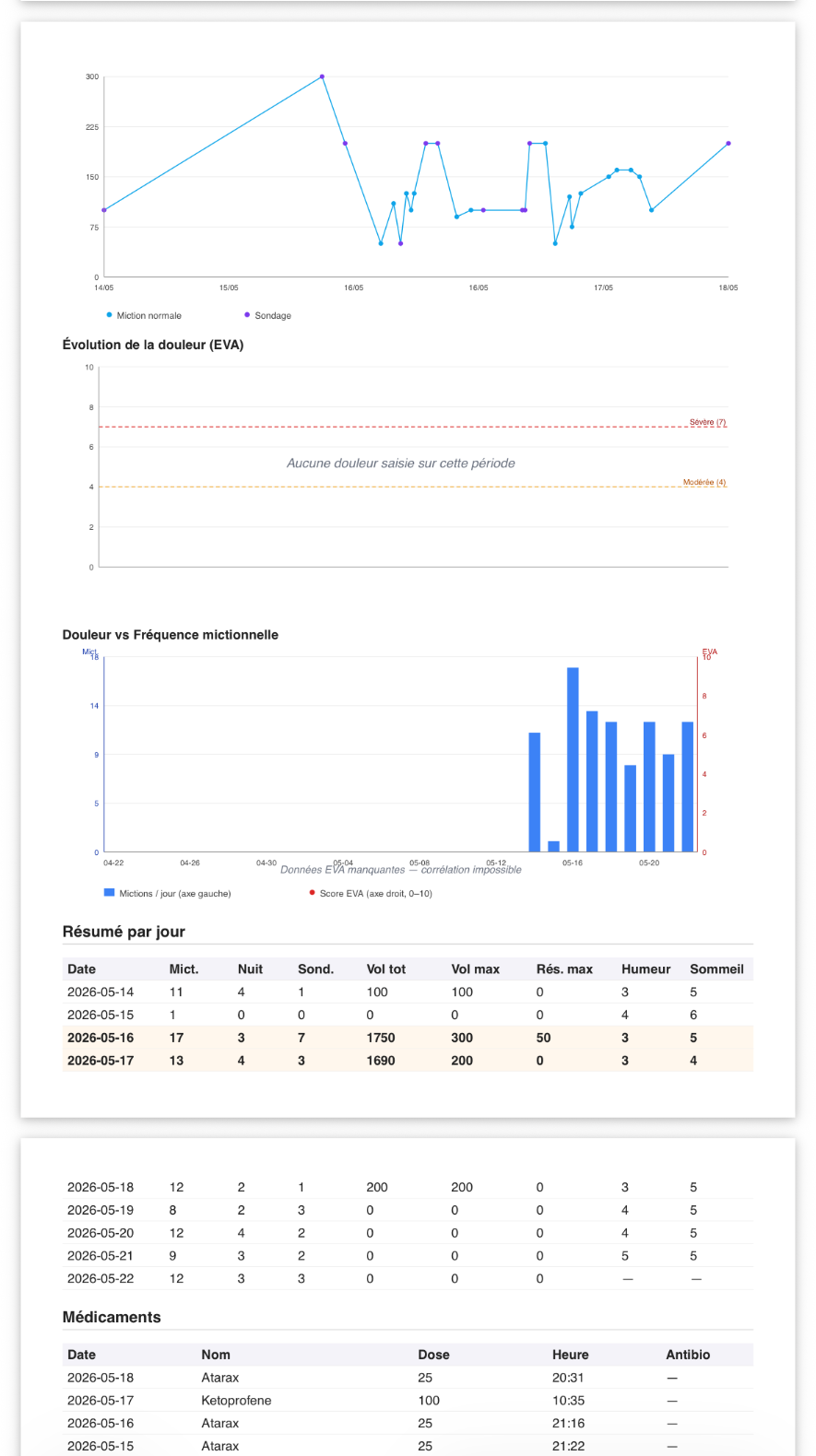Click the Modérée (4) threshold label
This screenshot has height=1456, width=816.
tap(704, 482)
